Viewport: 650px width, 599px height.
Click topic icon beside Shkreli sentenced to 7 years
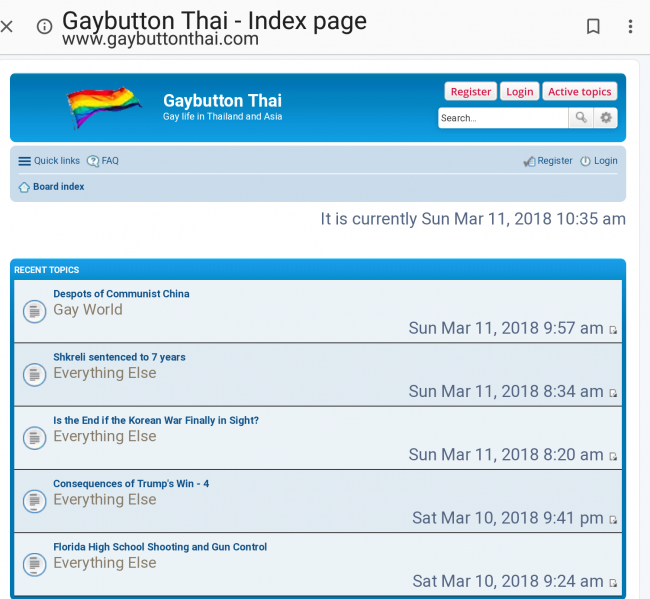point(34,375)
